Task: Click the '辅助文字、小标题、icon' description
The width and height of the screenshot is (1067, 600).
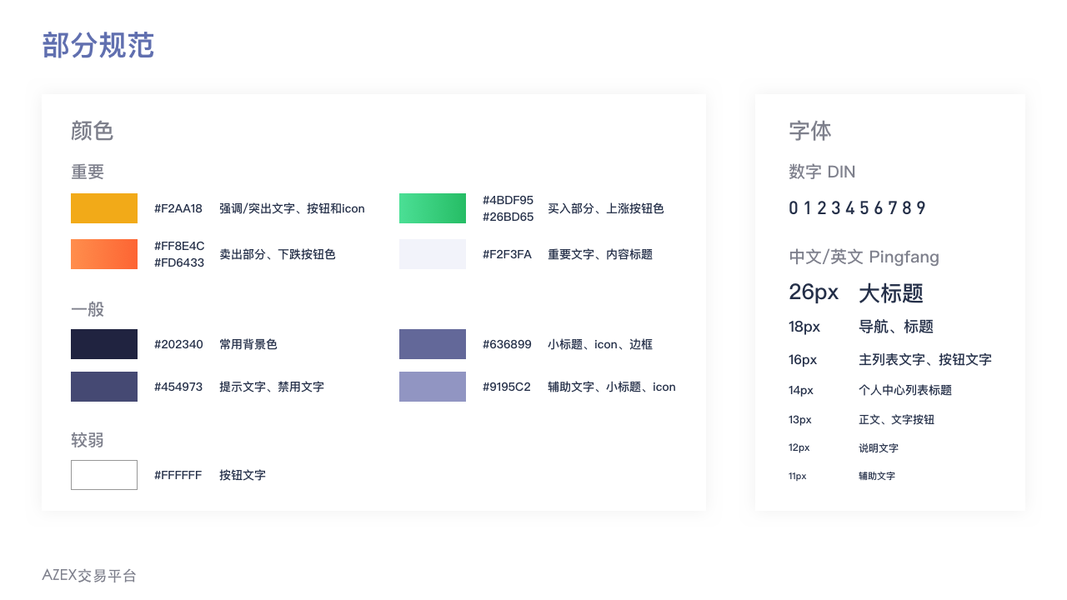Action: [x=612, y=387]
